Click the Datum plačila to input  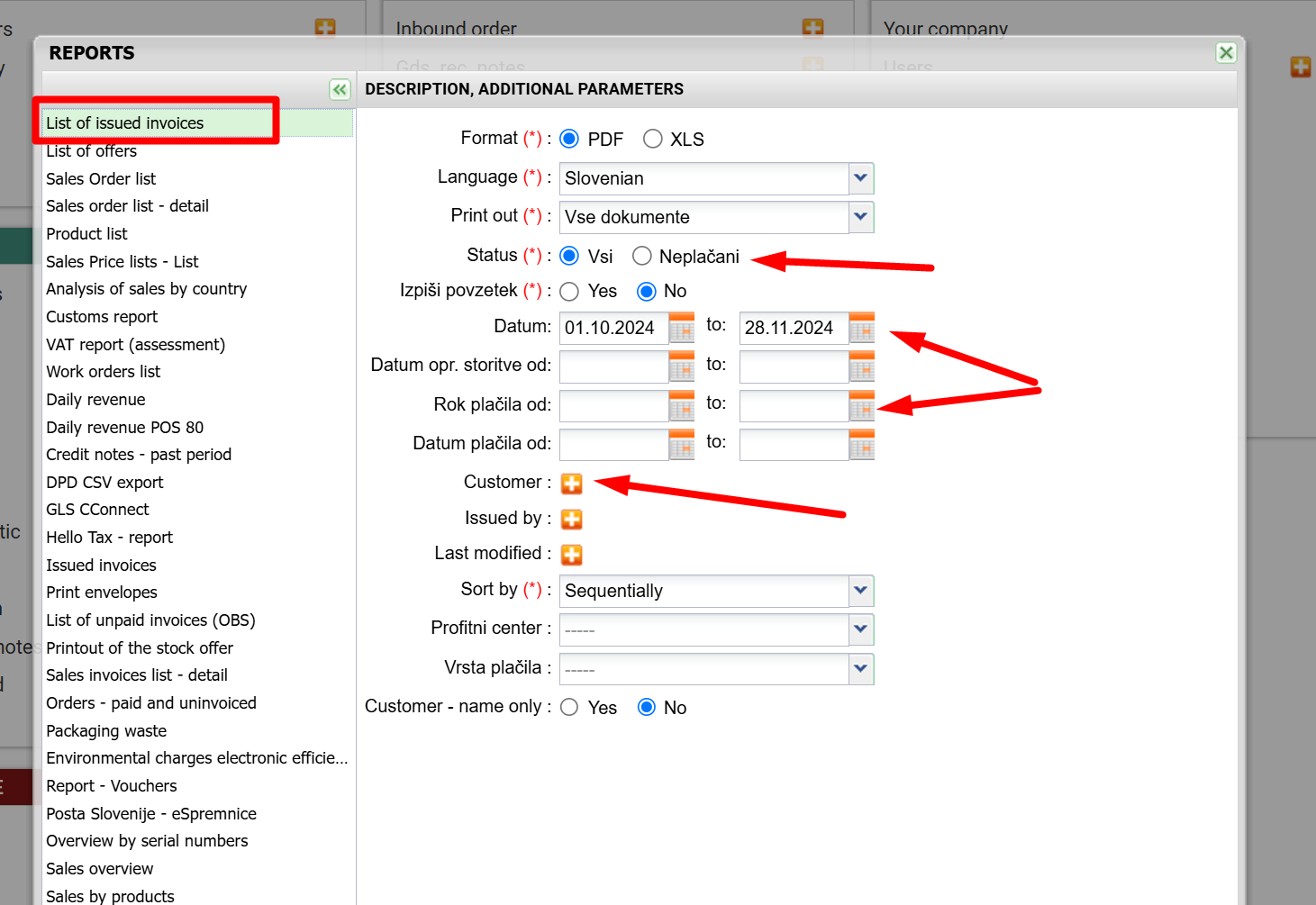(794, 444)
